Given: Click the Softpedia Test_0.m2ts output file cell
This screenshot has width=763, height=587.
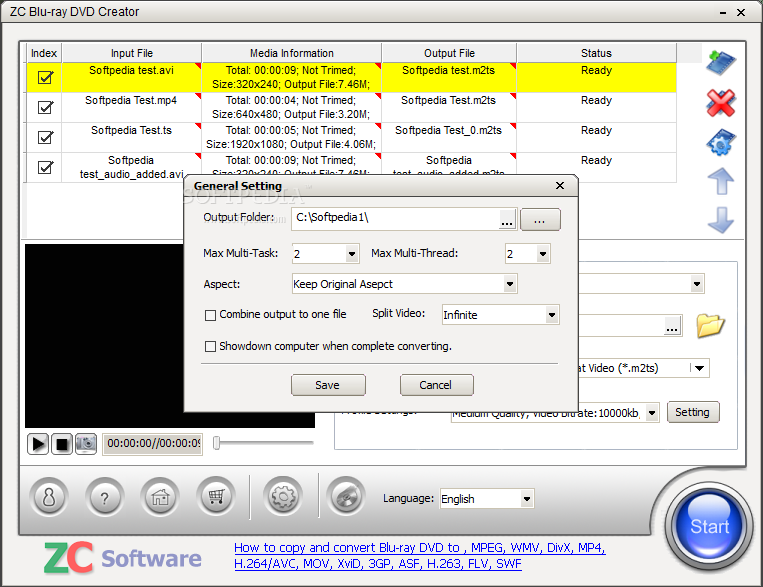Looking at the screenshot, I should point(449,137).
